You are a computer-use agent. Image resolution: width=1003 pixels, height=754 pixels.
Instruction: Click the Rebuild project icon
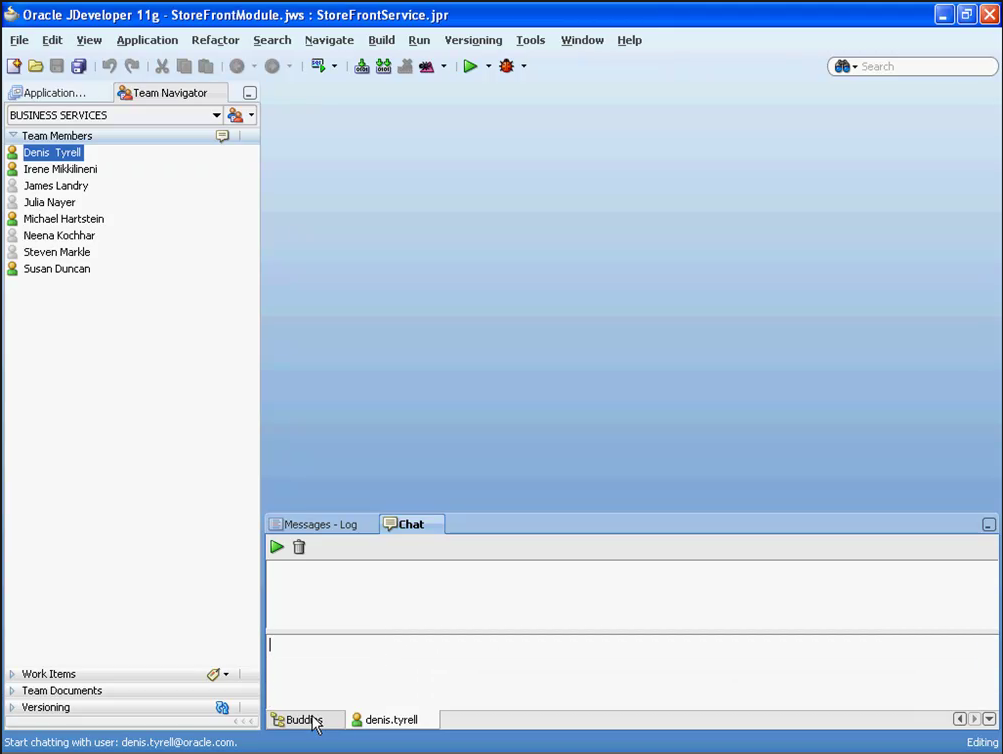click(384, 66)
